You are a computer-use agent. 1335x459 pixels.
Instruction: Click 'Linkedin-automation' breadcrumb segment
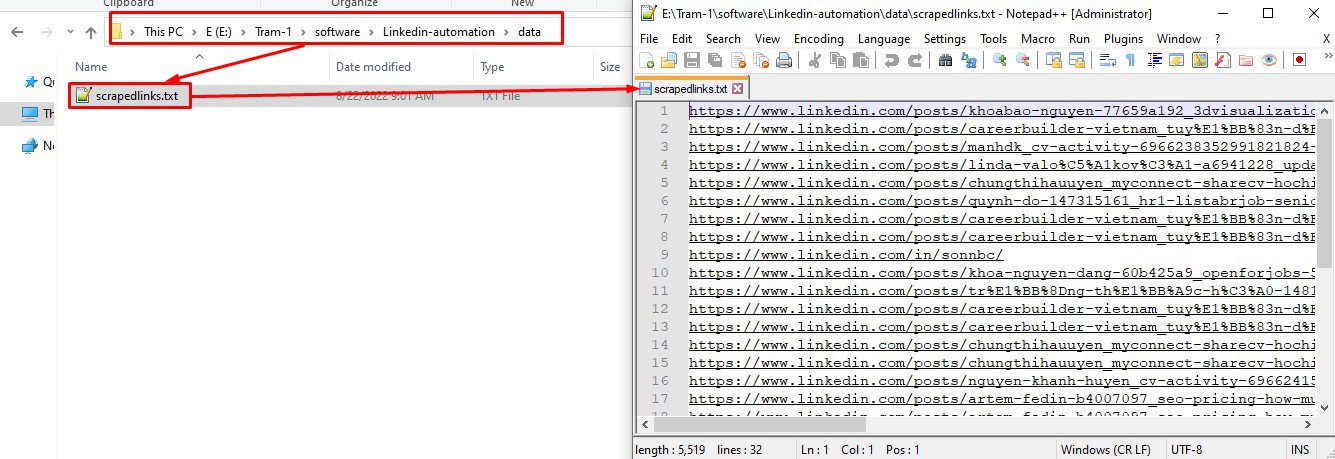click(x=439, y=32)
